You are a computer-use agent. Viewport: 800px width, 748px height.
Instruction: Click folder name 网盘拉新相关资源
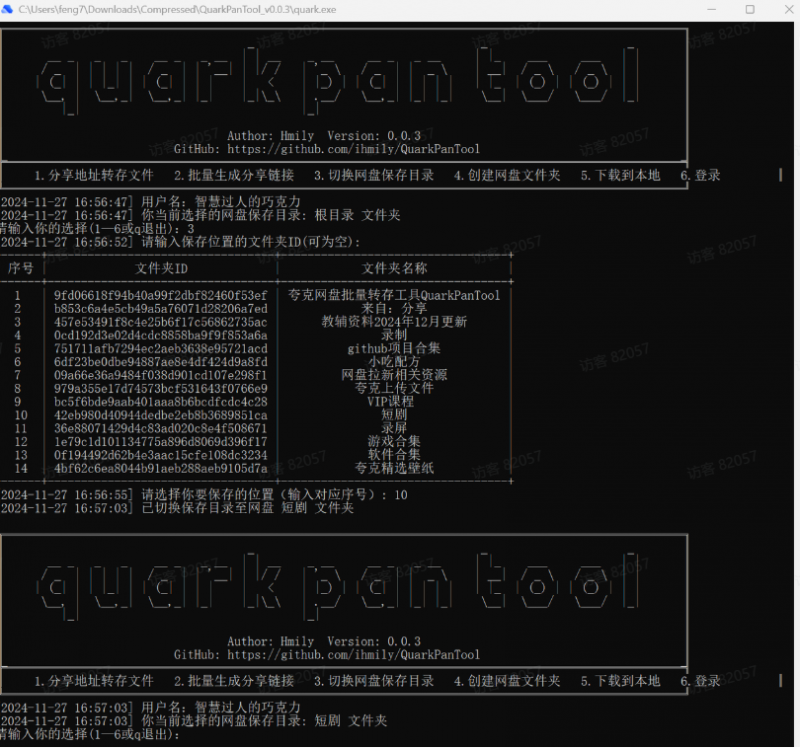tap(394, 375)
